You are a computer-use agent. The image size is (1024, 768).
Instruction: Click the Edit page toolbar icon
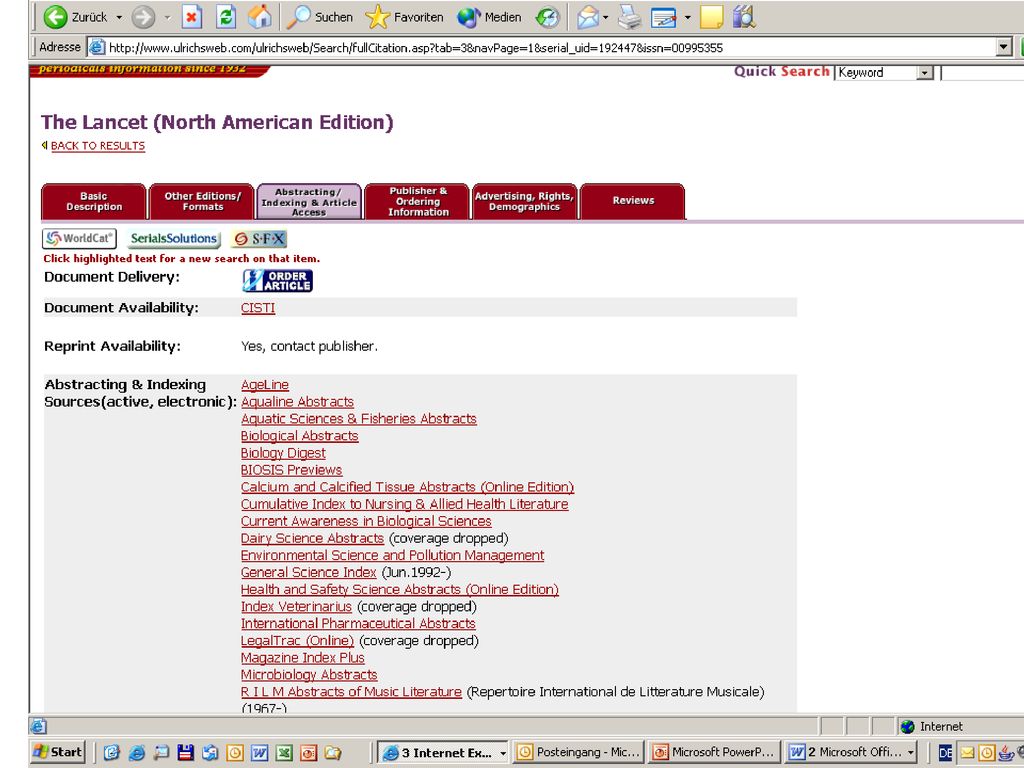coord(664,18)
